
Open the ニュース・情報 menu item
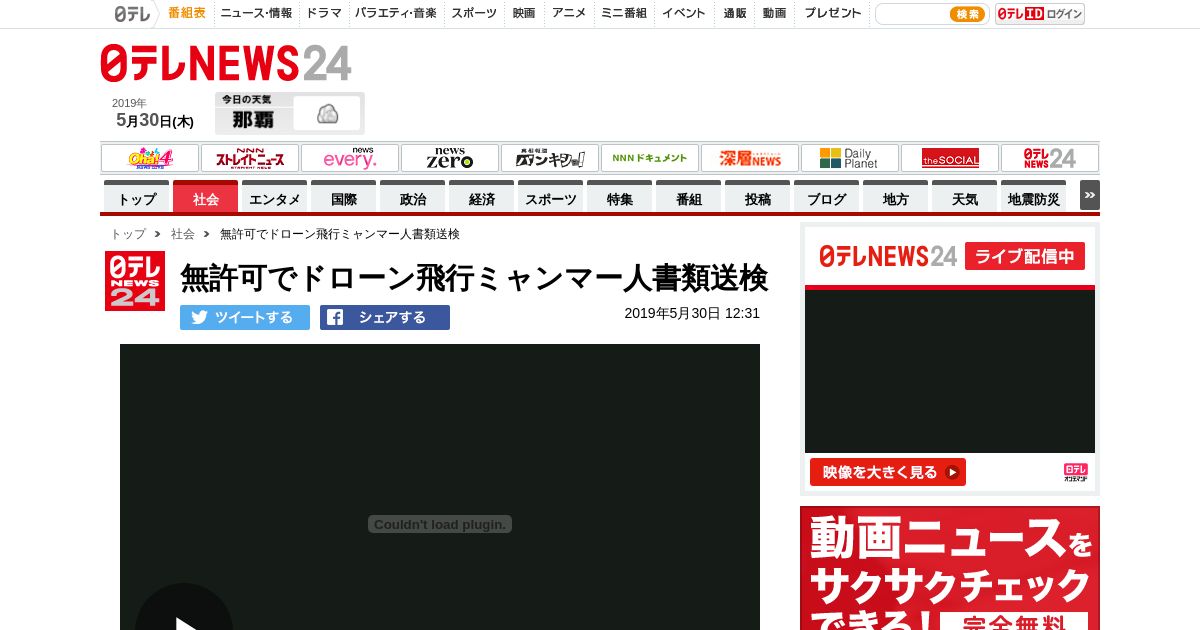(257, 14)
